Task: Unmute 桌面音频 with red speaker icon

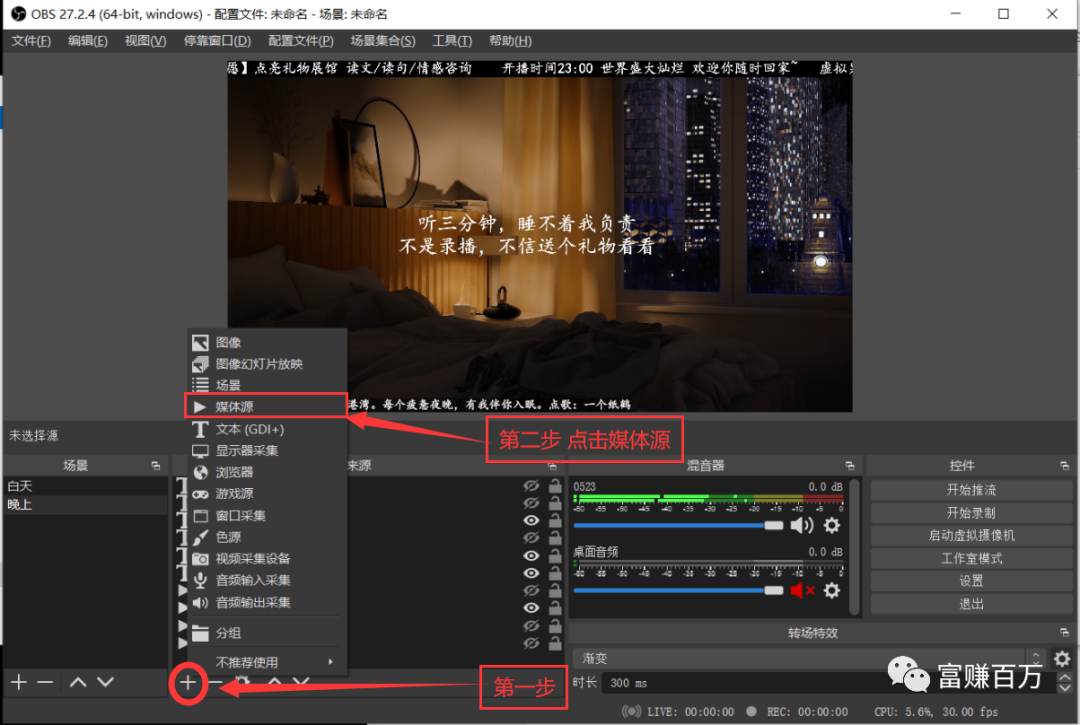Action: [x=802, y=591]
